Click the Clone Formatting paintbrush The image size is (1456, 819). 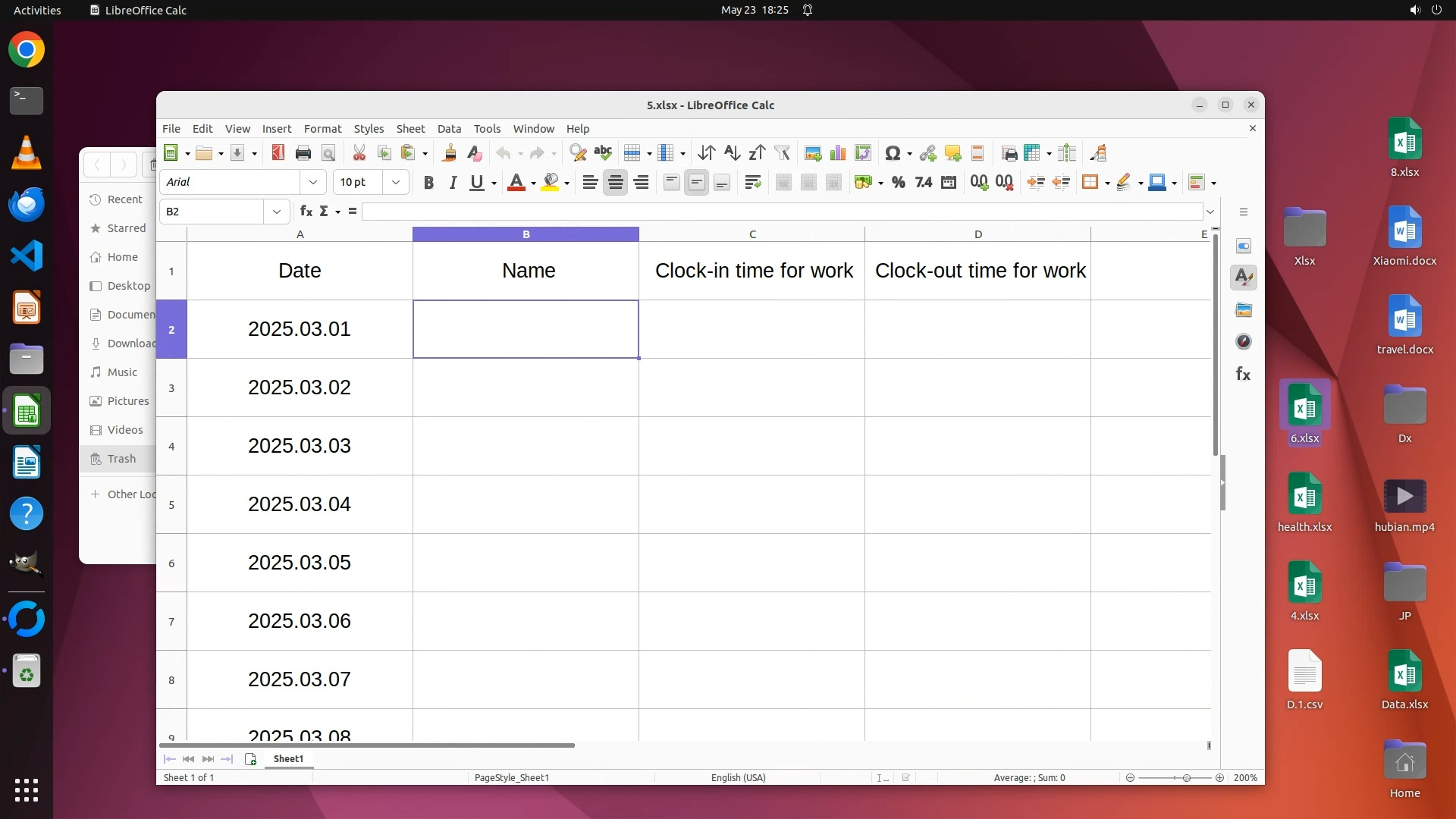click(449, 153)
